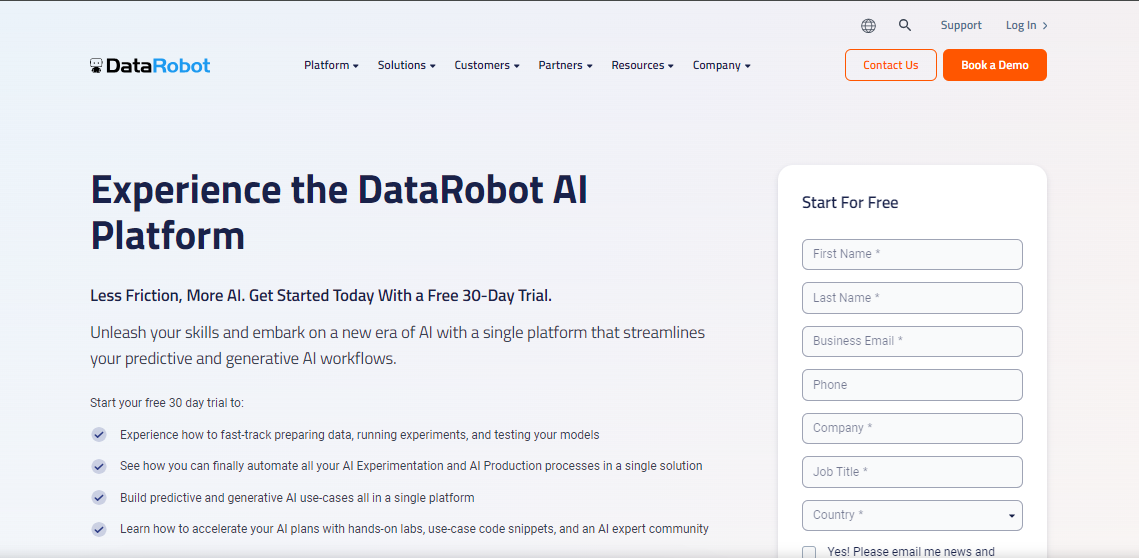Expand the Platform menu

[331, 66]
